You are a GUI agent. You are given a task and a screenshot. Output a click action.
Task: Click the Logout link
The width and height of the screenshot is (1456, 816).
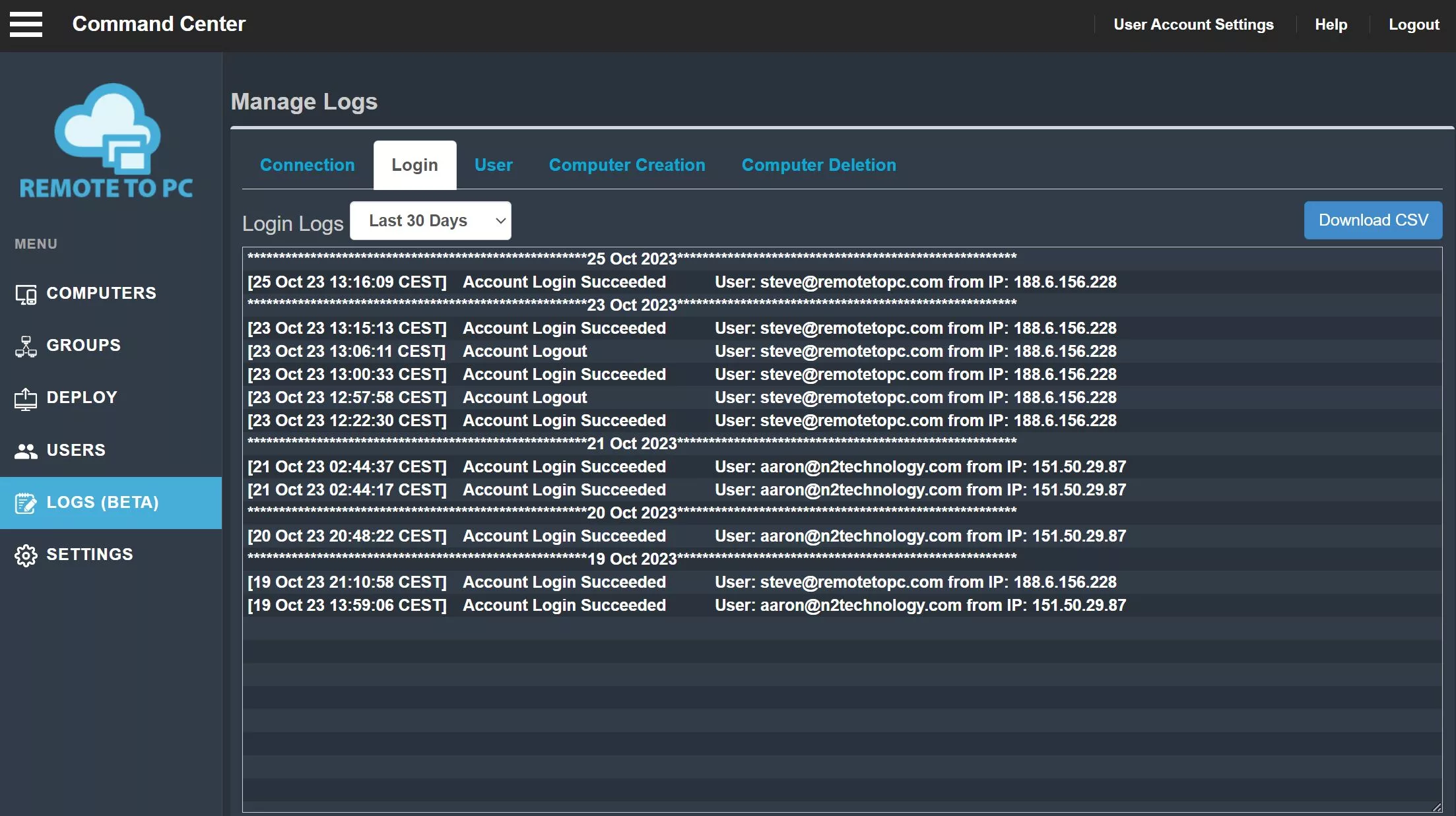point(1414,24)
